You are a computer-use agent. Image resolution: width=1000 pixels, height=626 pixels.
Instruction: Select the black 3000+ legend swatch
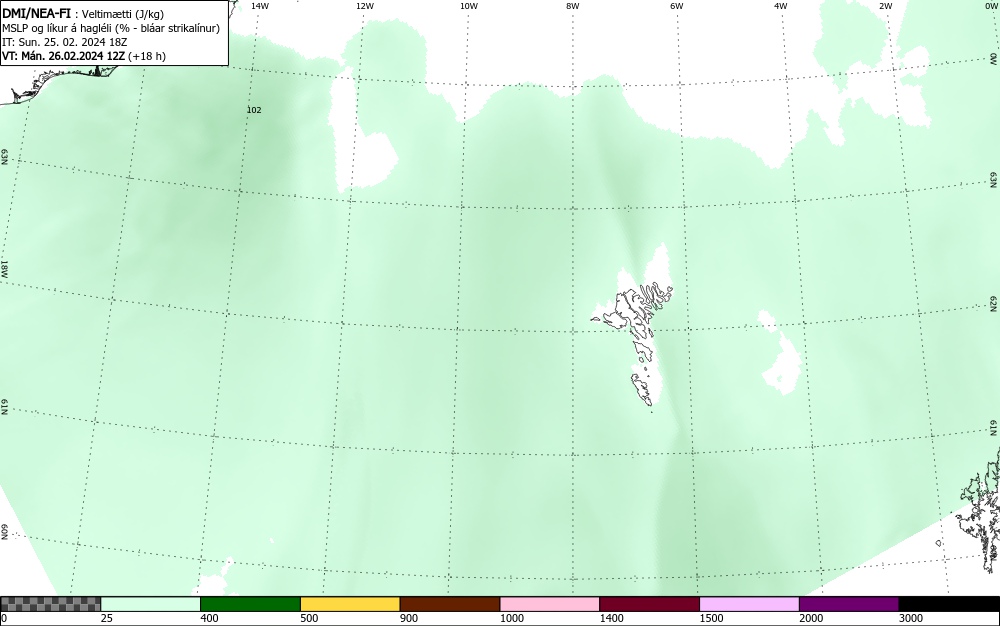click(949, 604)
